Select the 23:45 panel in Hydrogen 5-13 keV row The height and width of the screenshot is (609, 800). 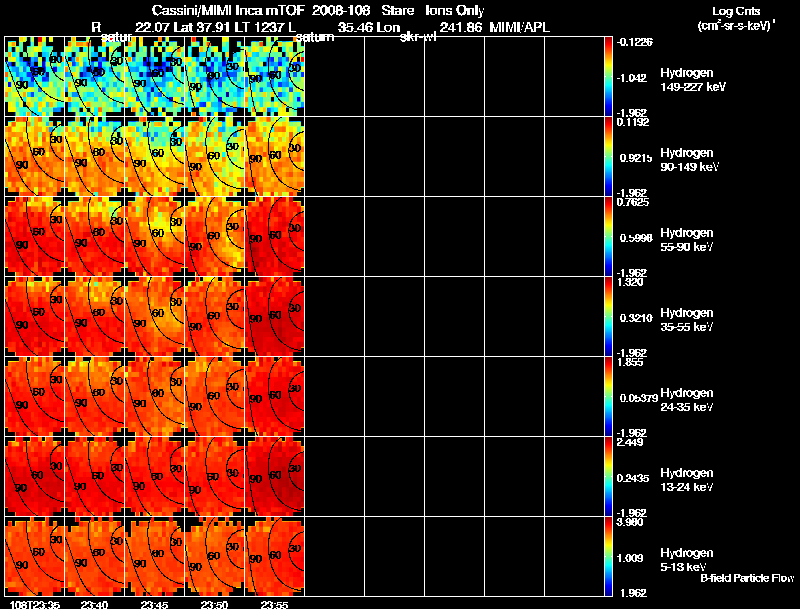[x=155, y=556]
